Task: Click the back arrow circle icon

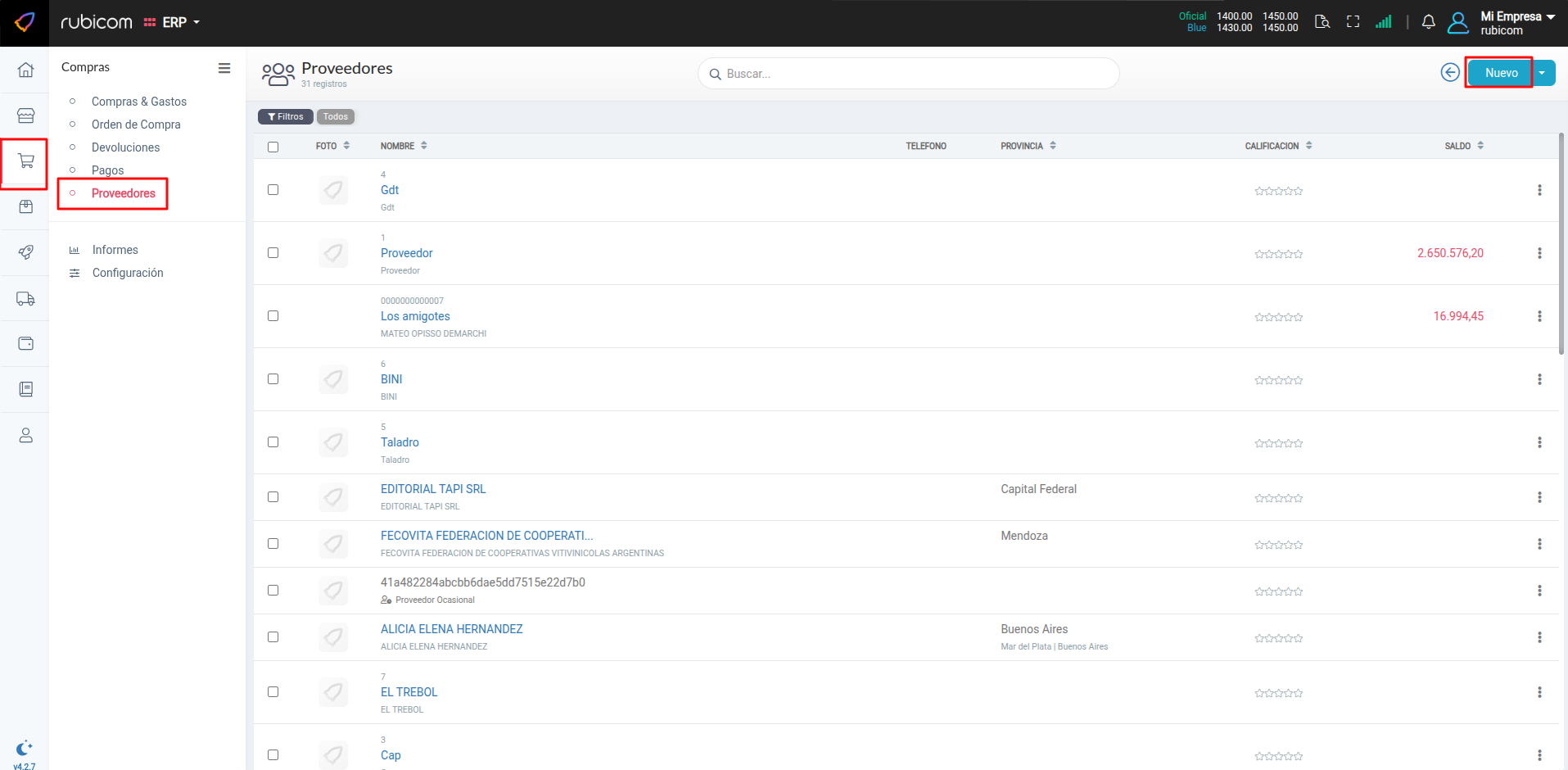Action: 1449,73
